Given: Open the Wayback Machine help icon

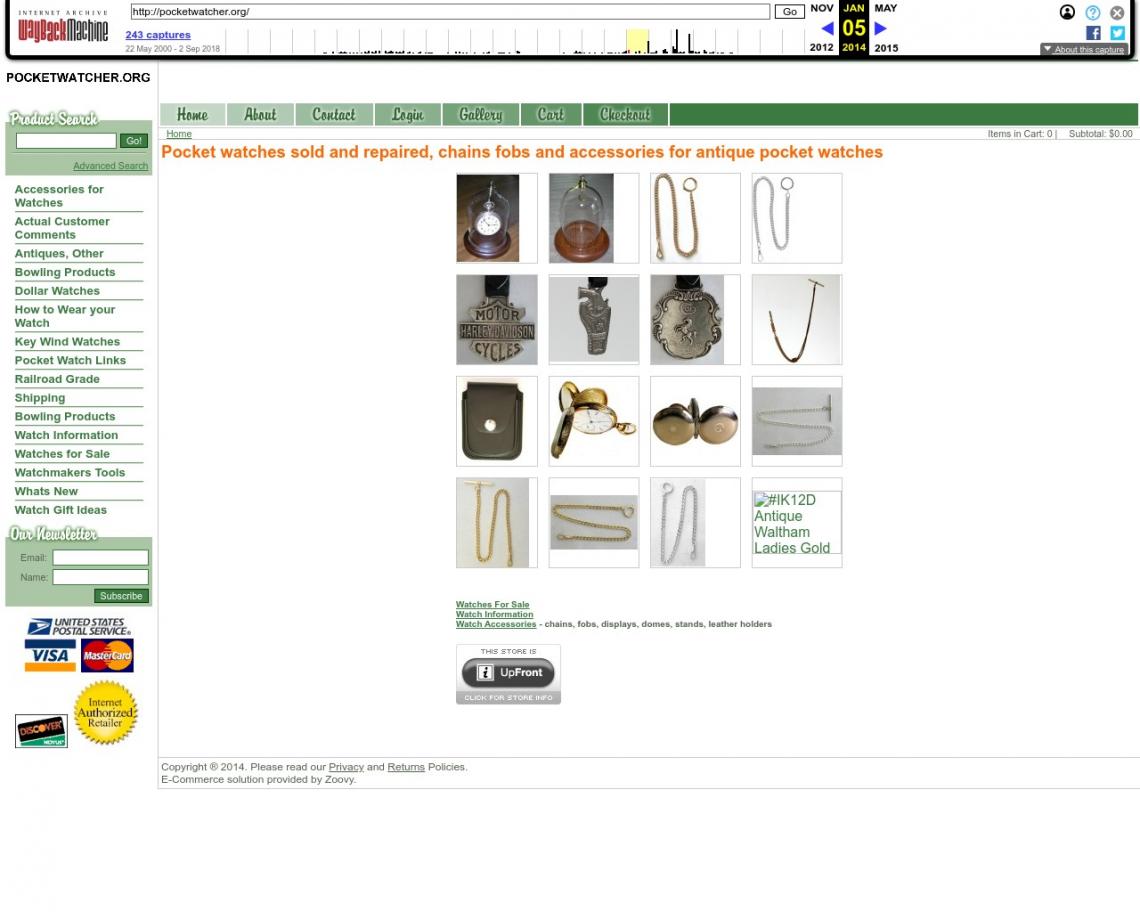Looking at the screenshot, I should [x=1092, y=13].
